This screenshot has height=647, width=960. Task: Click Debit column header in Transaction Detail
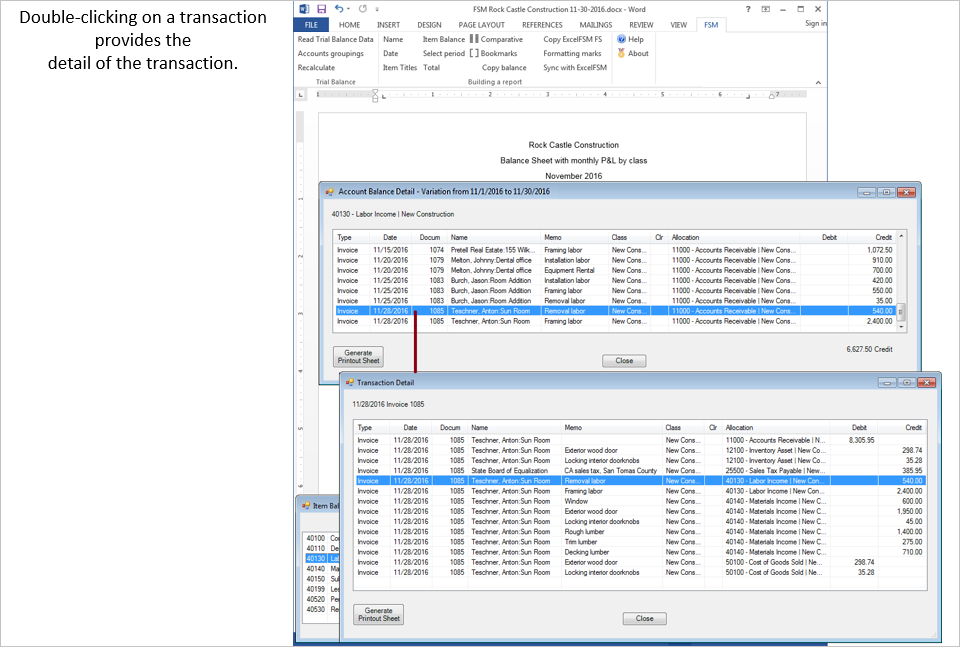click(853, 427)
